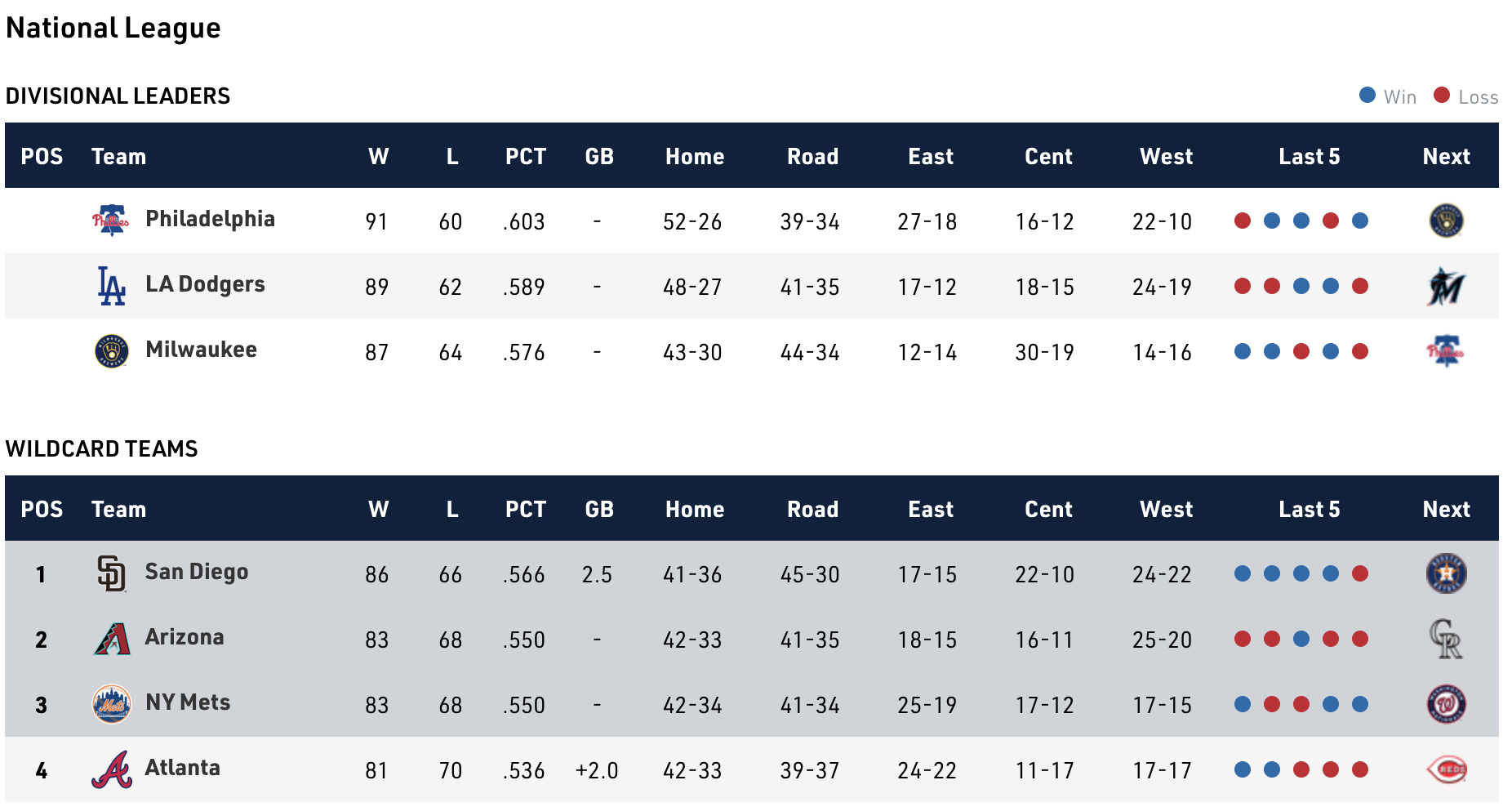Click the LA Dodgers team logo

[111, 286]
